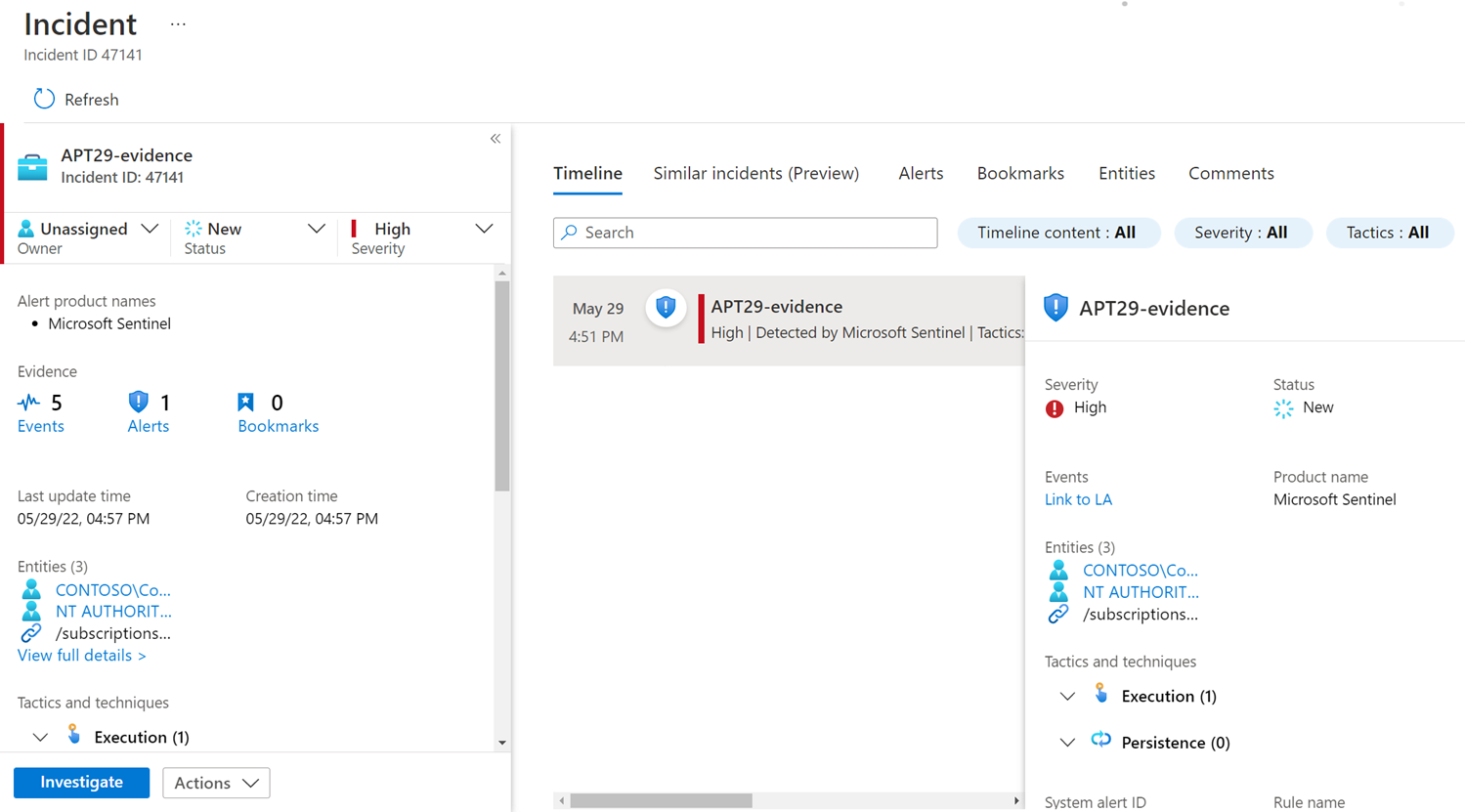Click the APT29-evidence incident briefcase icon
The width and height of the screenshot is (1465, 812).
pyautogui.click(x=32, y=166)
